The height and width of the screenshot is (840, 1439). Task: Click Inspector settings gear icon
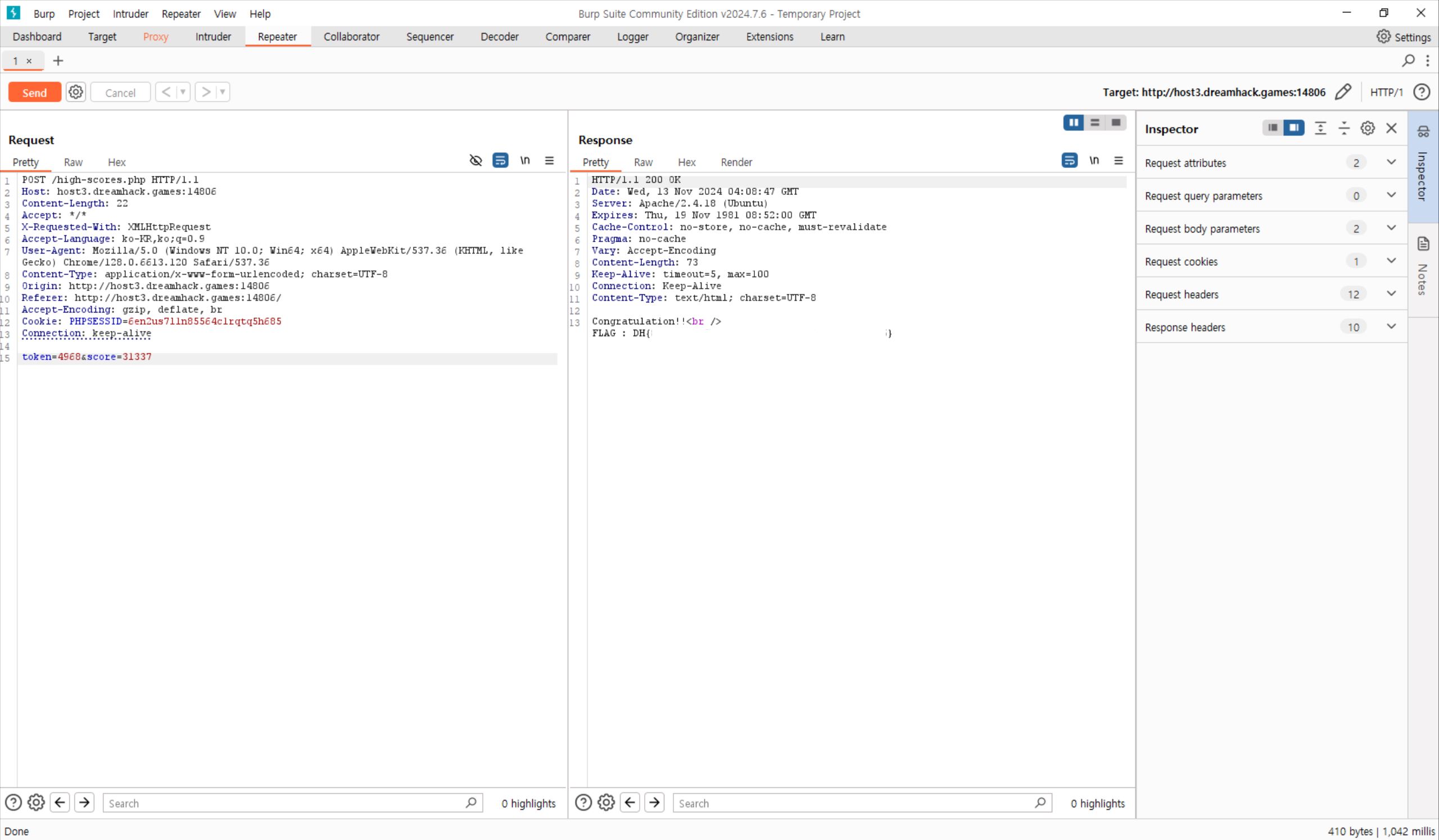1368,129
